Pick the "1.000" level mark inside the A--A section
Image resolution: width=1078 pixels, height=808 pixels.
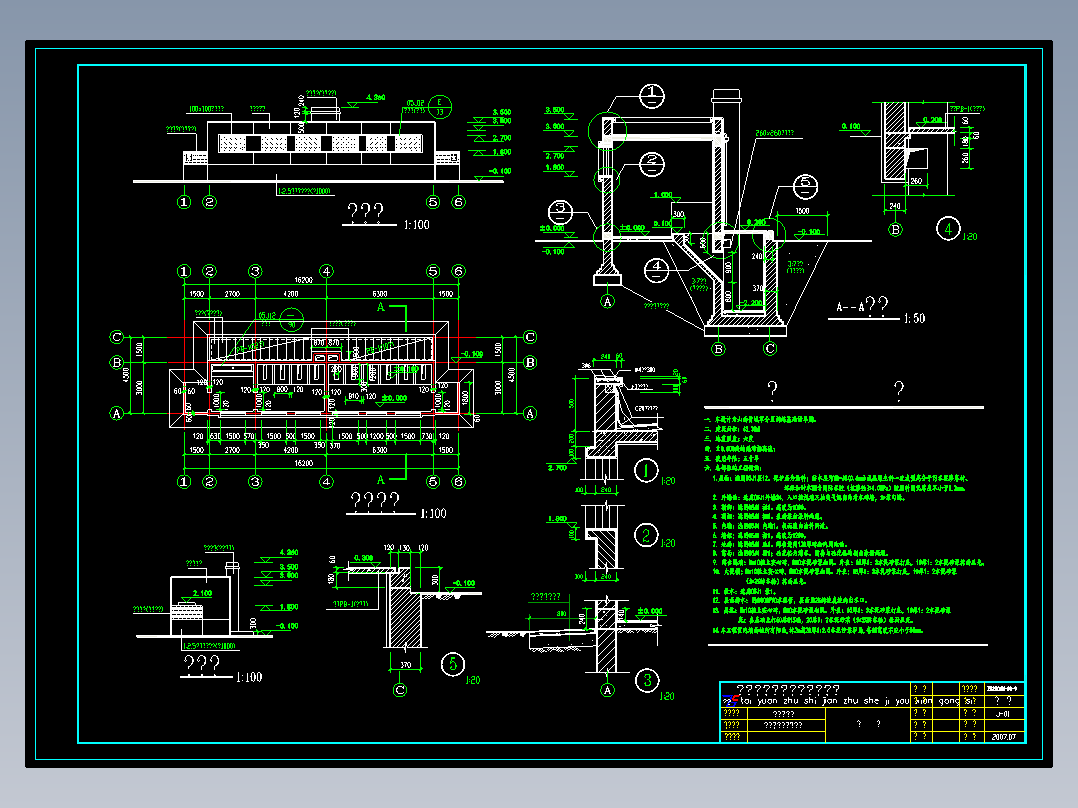pyautogui.click(x=663, y=195)
